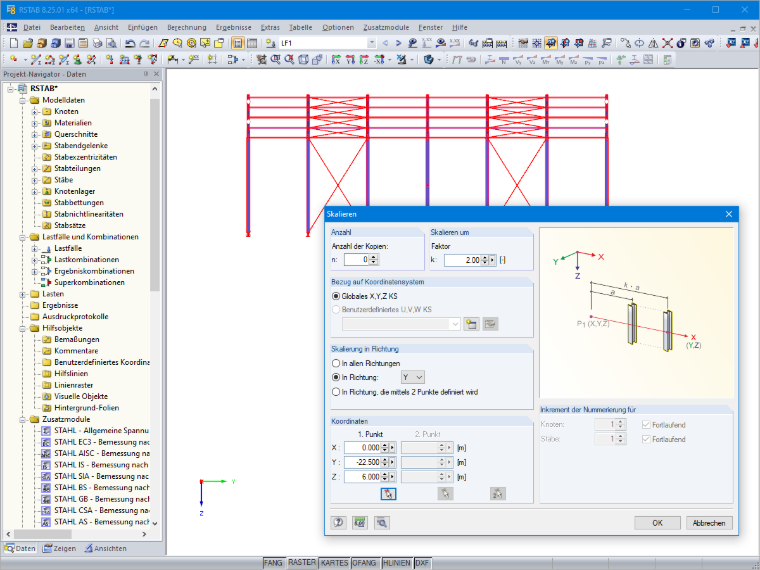760x570 pixels.
Task: Increase the Faktor k spinner value
Action: [485, 257]
